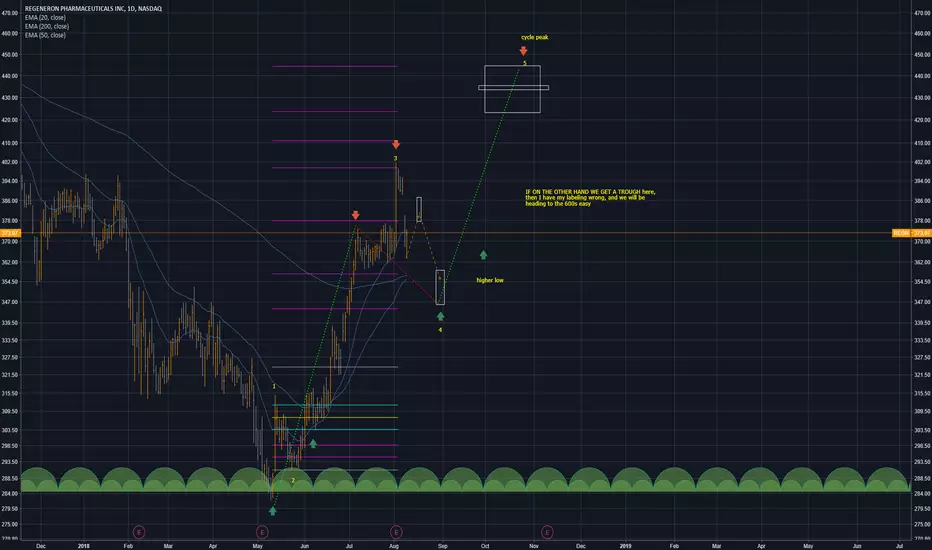Click the 321.50 price on the left axis

(x=10, y=375)
